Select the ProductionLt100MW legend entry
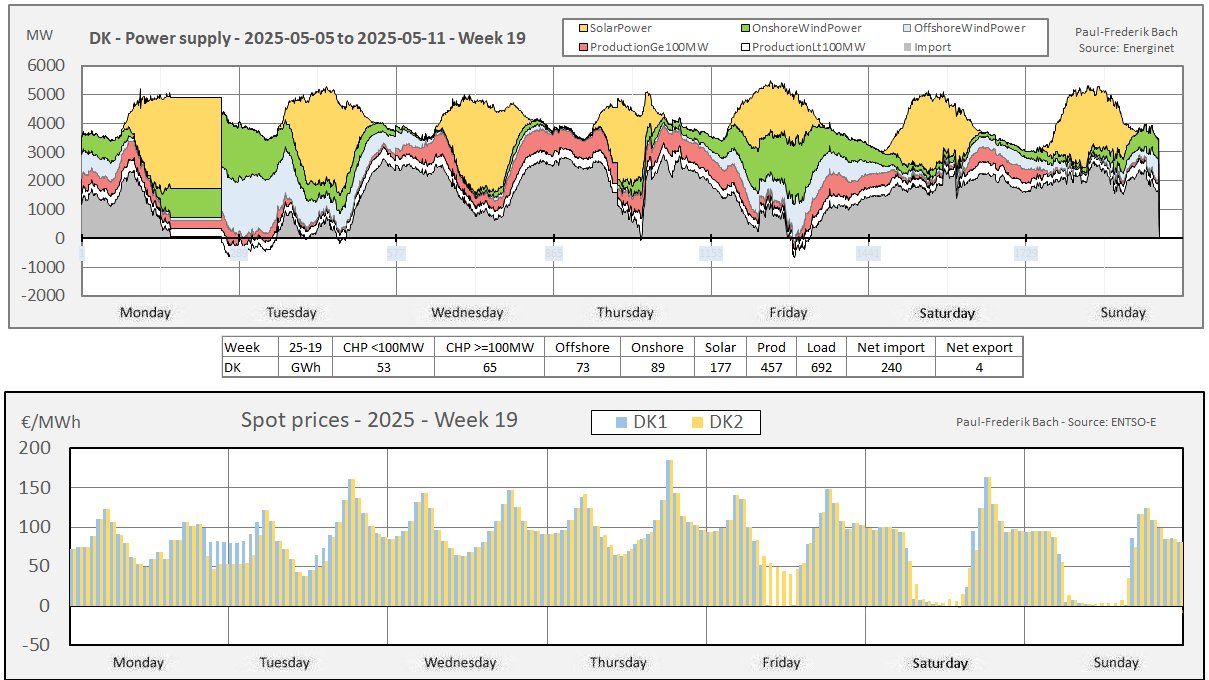The width and height of the screenshot is (1209, 680). tap(800, 47)
